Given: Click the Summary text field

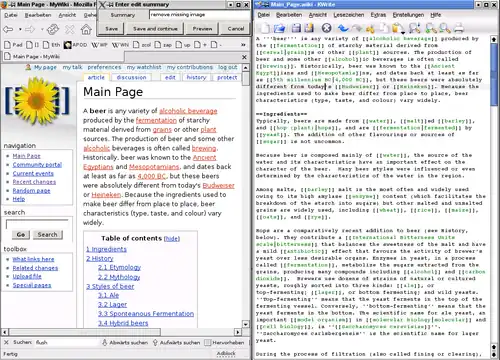Looking at the screenshot, I should (200, 15).
